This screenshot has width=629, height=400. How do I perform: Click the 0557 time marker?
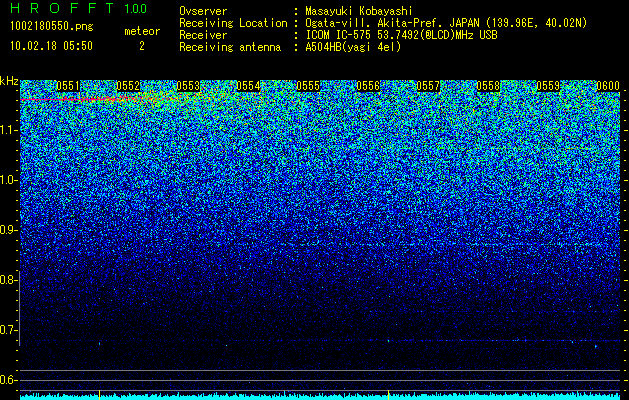pos(428,86)
